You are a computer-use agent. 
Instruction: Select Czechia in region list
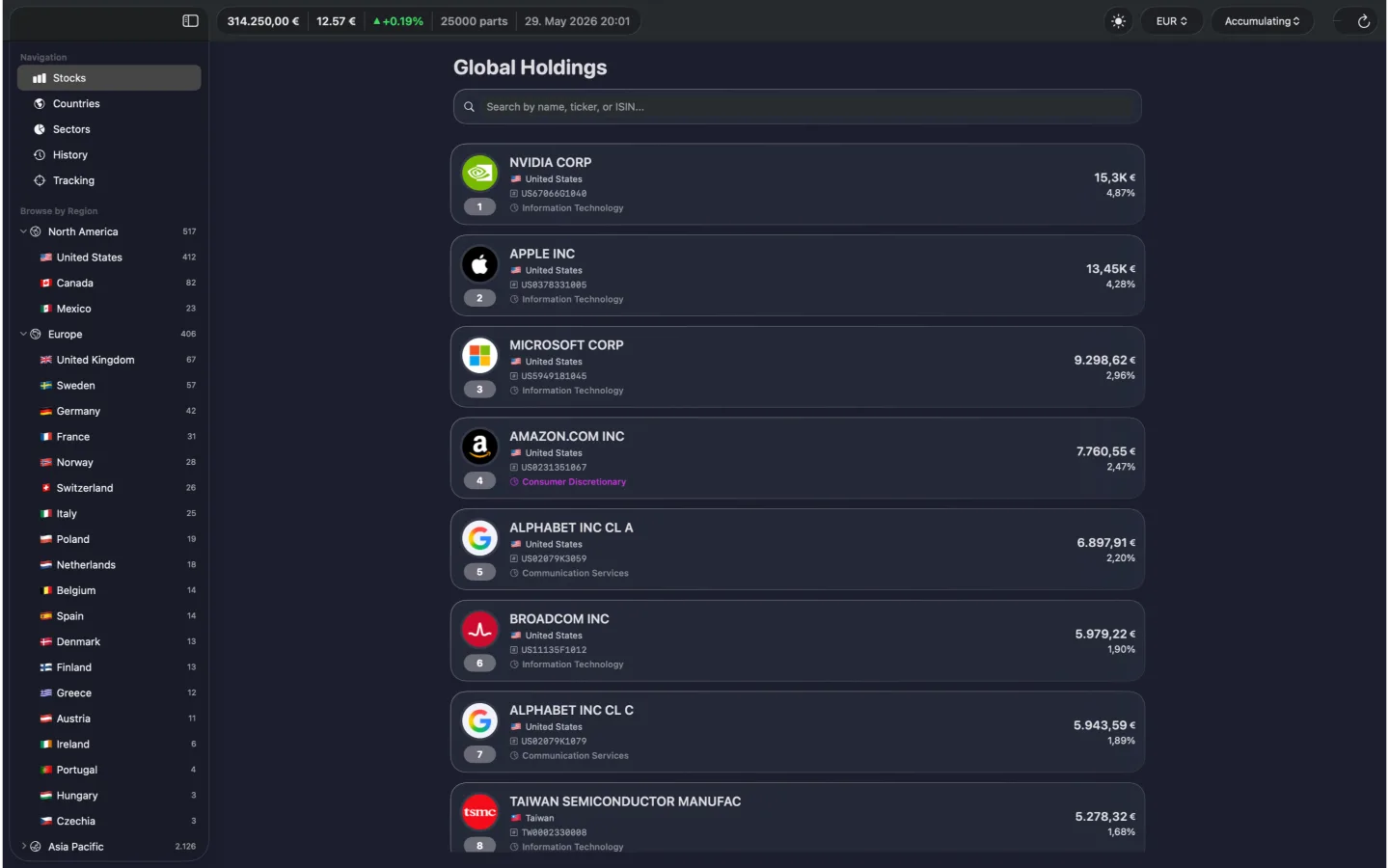pyautogui.click(x=109, y=821)
